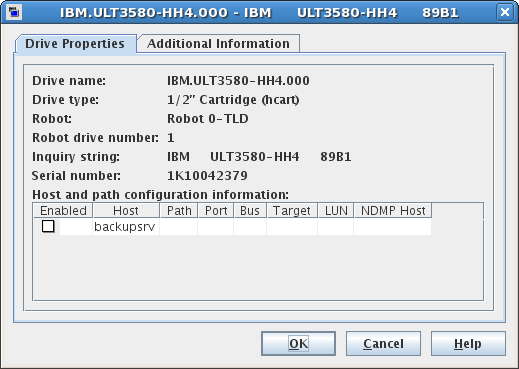The width and height of the screenshot is (519, 369).
Task: Click the Bus column header
Action: tap(250, 211)
